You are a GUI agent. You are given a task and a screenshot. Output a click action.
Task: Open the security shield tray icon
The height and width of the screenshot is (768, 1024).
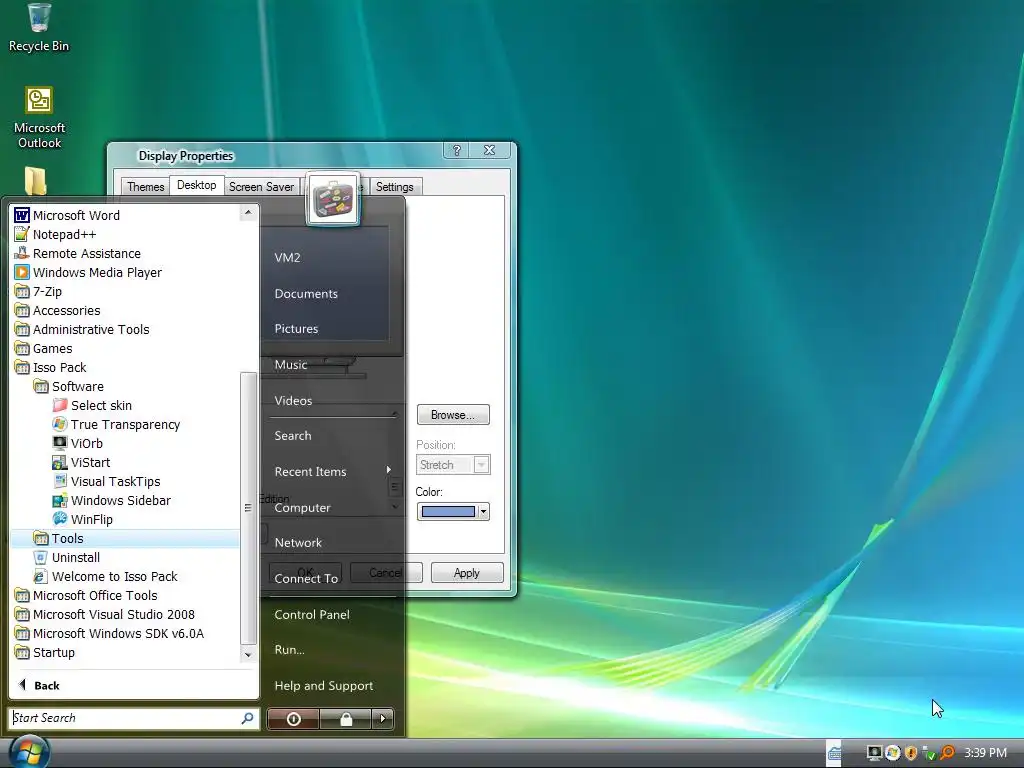[x=911, y=753]
